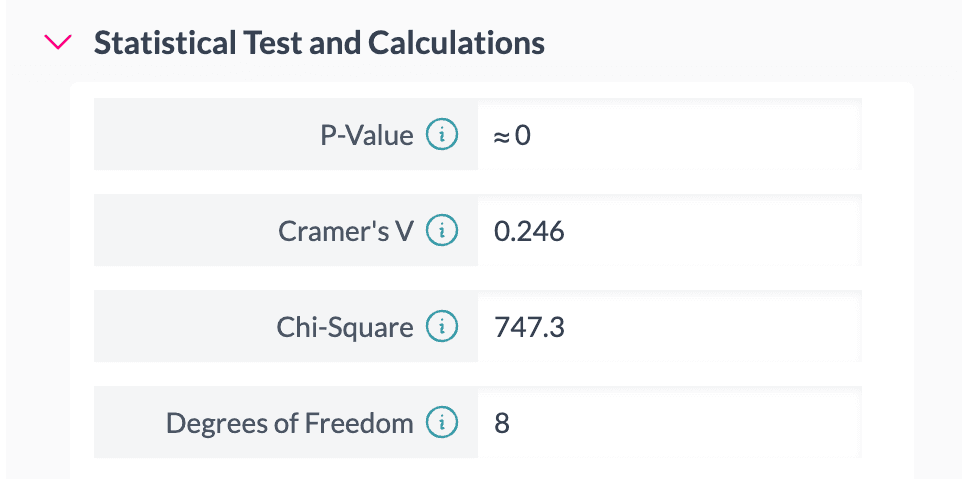The image size is (962, 479).
Task: Click empty card space below Degrees of Freedom row
Action: coord(480,468)
